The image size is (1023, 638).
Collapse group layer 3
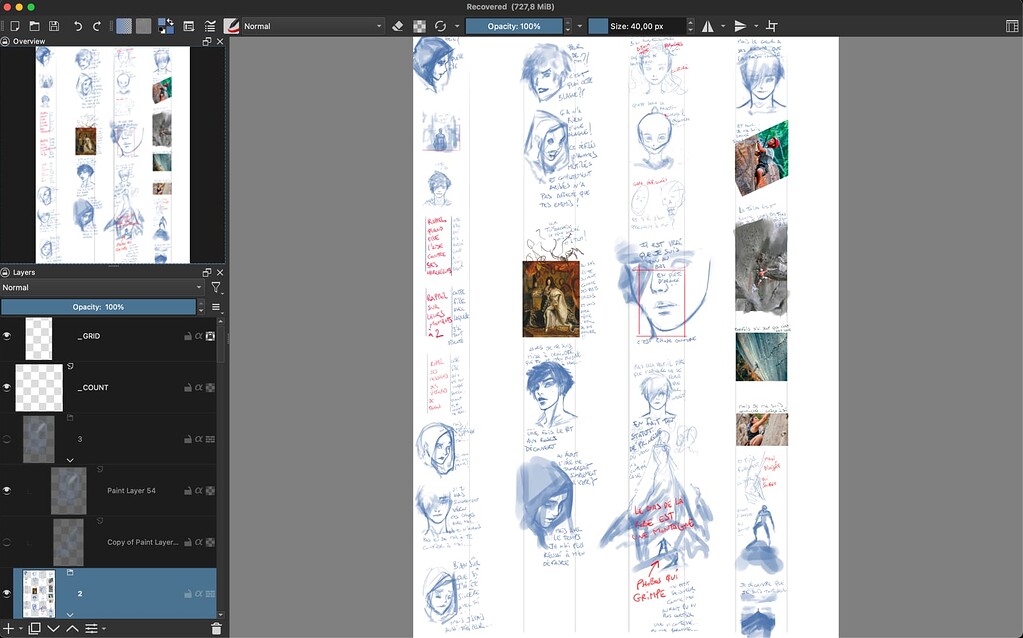point(70,460)
